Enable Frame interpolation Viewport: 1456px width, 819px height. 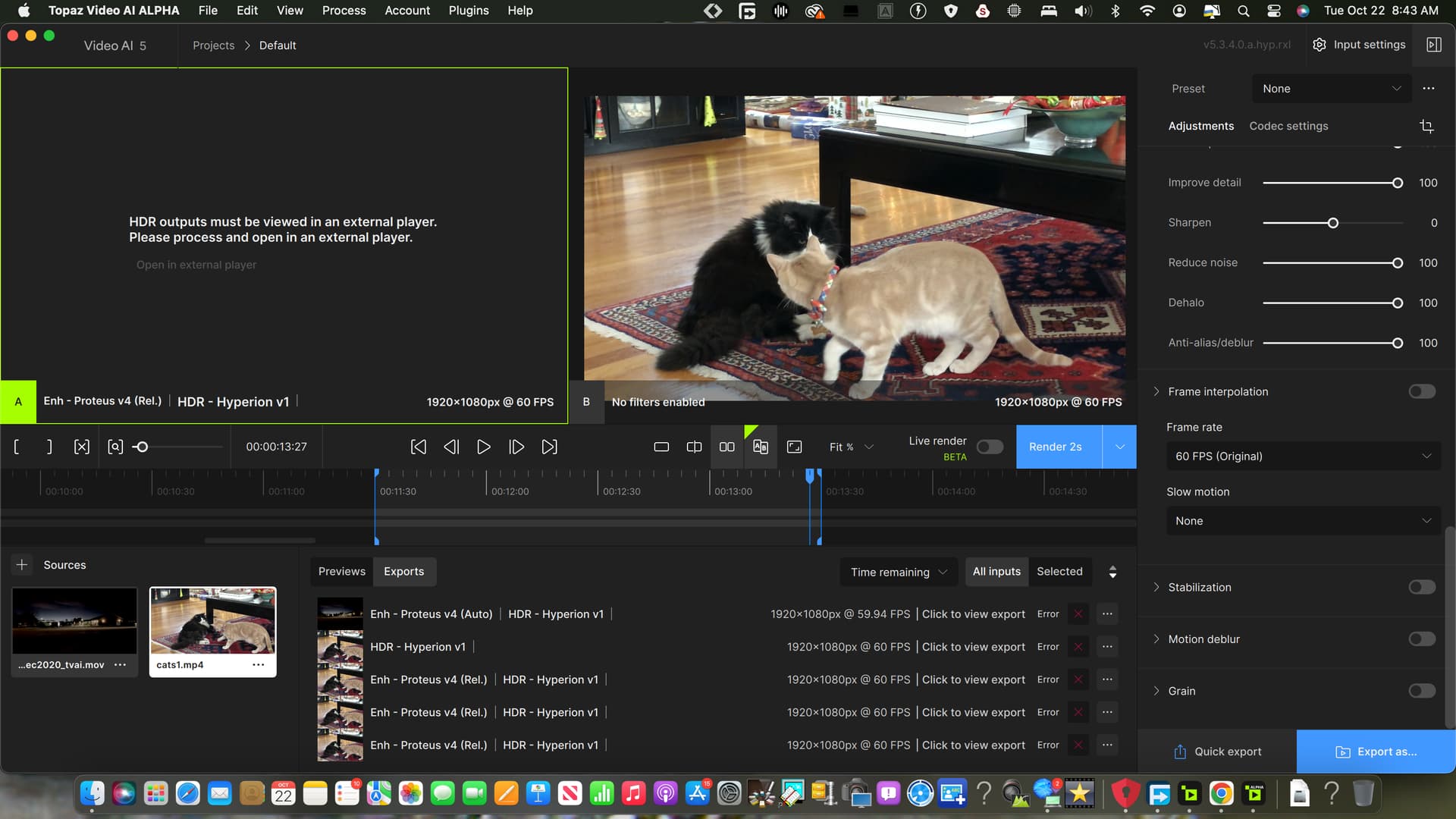pos(1421,391)
